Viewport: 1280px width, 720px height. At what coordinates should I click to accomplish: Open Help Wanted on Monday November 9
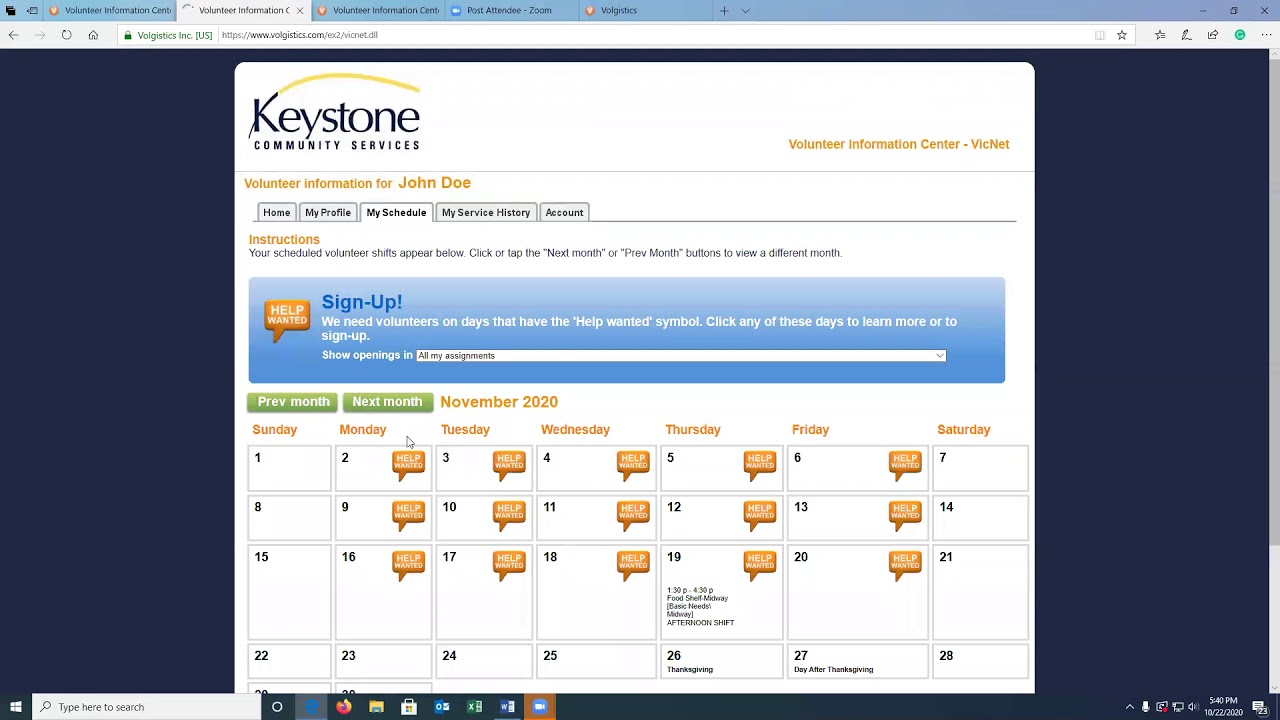coord(408,515)
